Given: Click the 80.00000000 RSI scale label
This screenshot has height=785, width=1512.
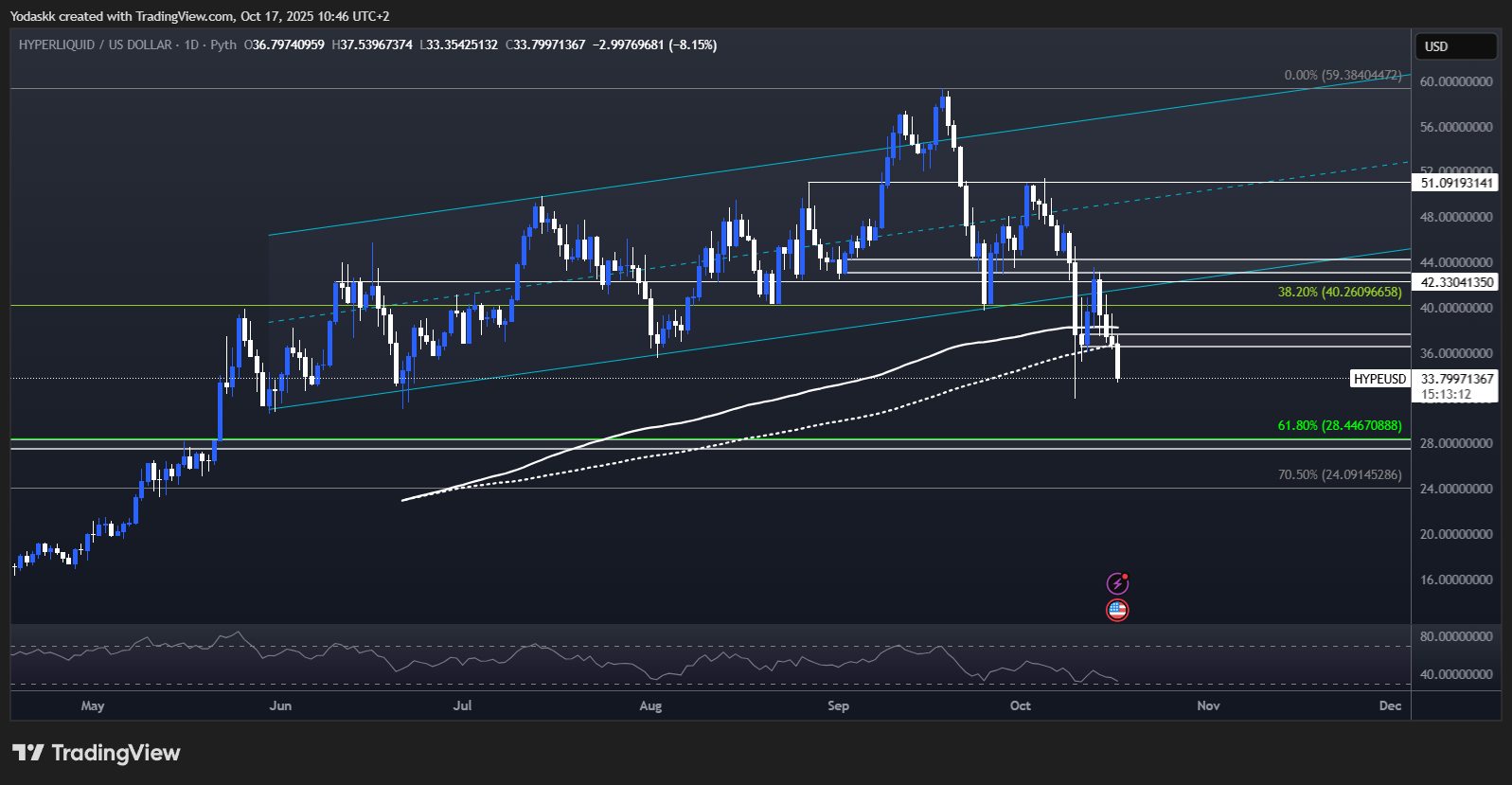Looking at the screenshot, I should (1456, 636).
